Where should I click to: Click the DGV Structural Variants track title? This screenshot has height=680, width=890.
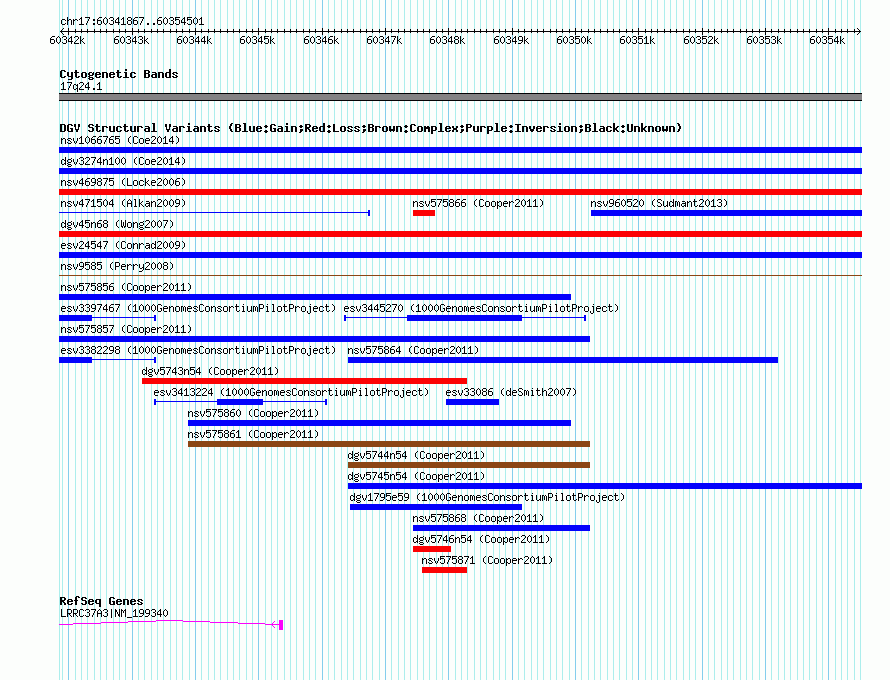click(370, 128)
